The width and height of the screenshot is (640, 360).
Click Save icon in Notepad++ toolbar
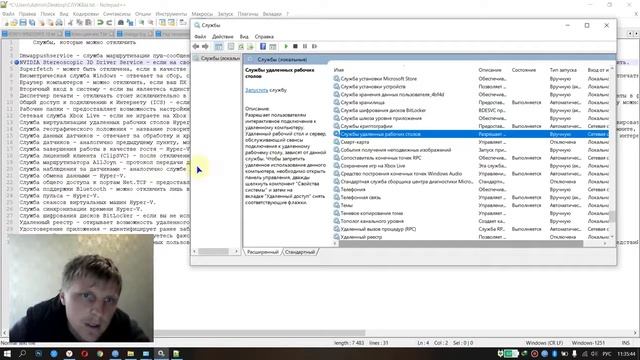pos(23,22)
